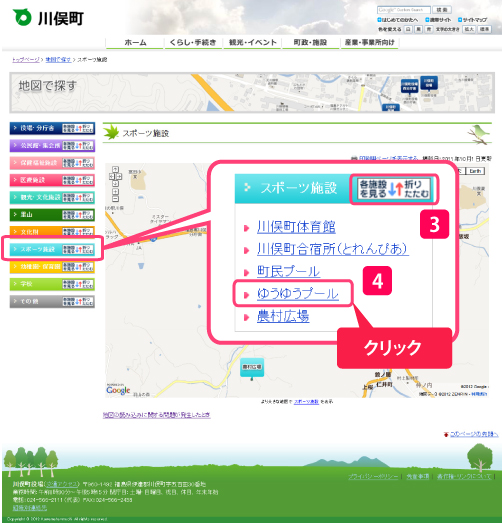502x524 pixels.
Task: Pan the map left
Action: [112, 176]
